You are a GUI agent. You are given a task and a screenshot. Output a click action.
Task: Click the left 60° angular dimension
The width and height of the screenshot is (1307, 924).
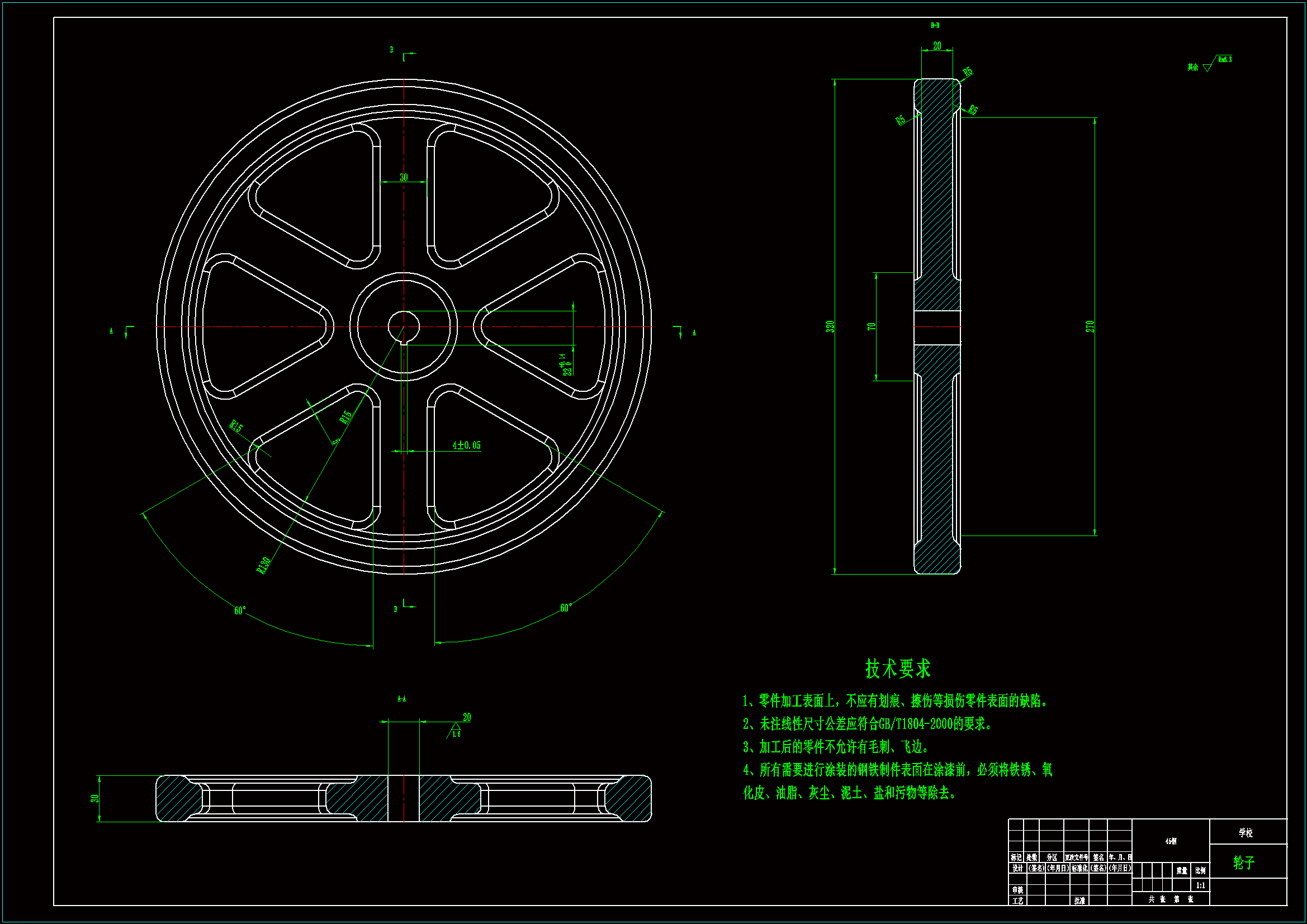pos(240,610)
